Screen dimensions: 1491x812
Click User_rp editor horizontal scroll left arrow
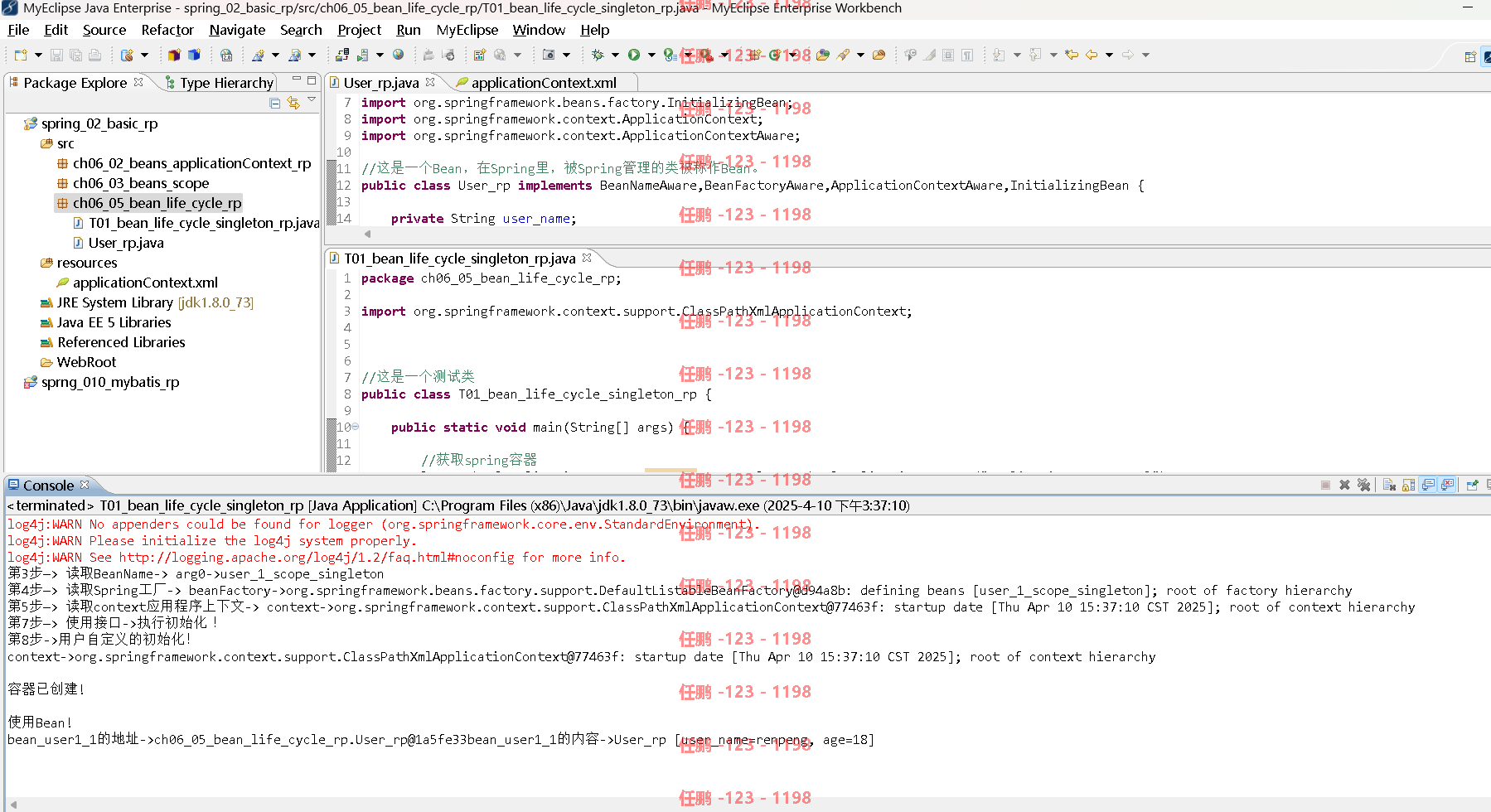(x=367, y=234)
